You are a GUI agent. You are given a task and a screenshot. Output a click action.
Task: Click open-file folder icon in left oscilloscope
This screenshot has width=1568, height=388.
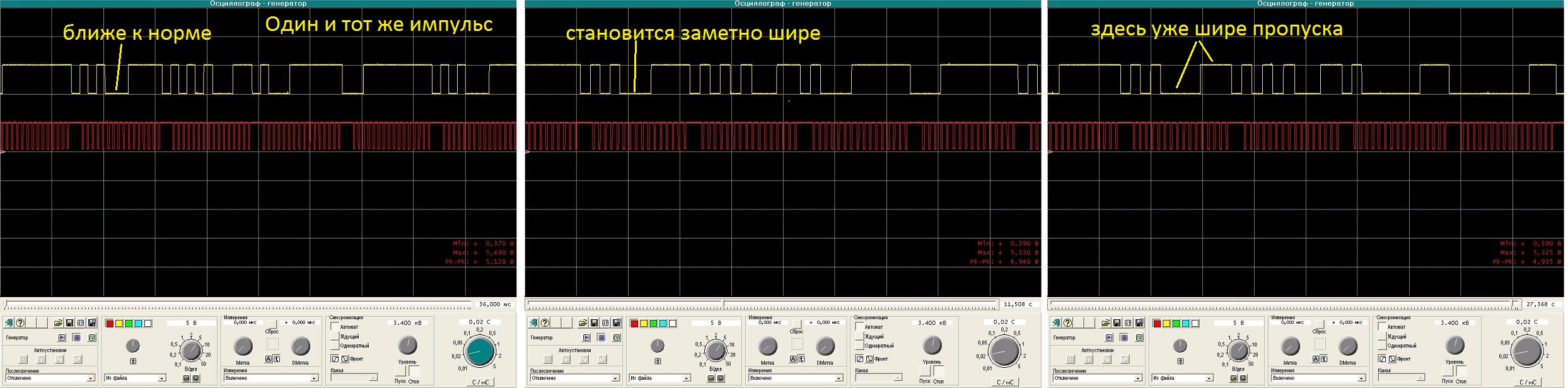(58, 323)
